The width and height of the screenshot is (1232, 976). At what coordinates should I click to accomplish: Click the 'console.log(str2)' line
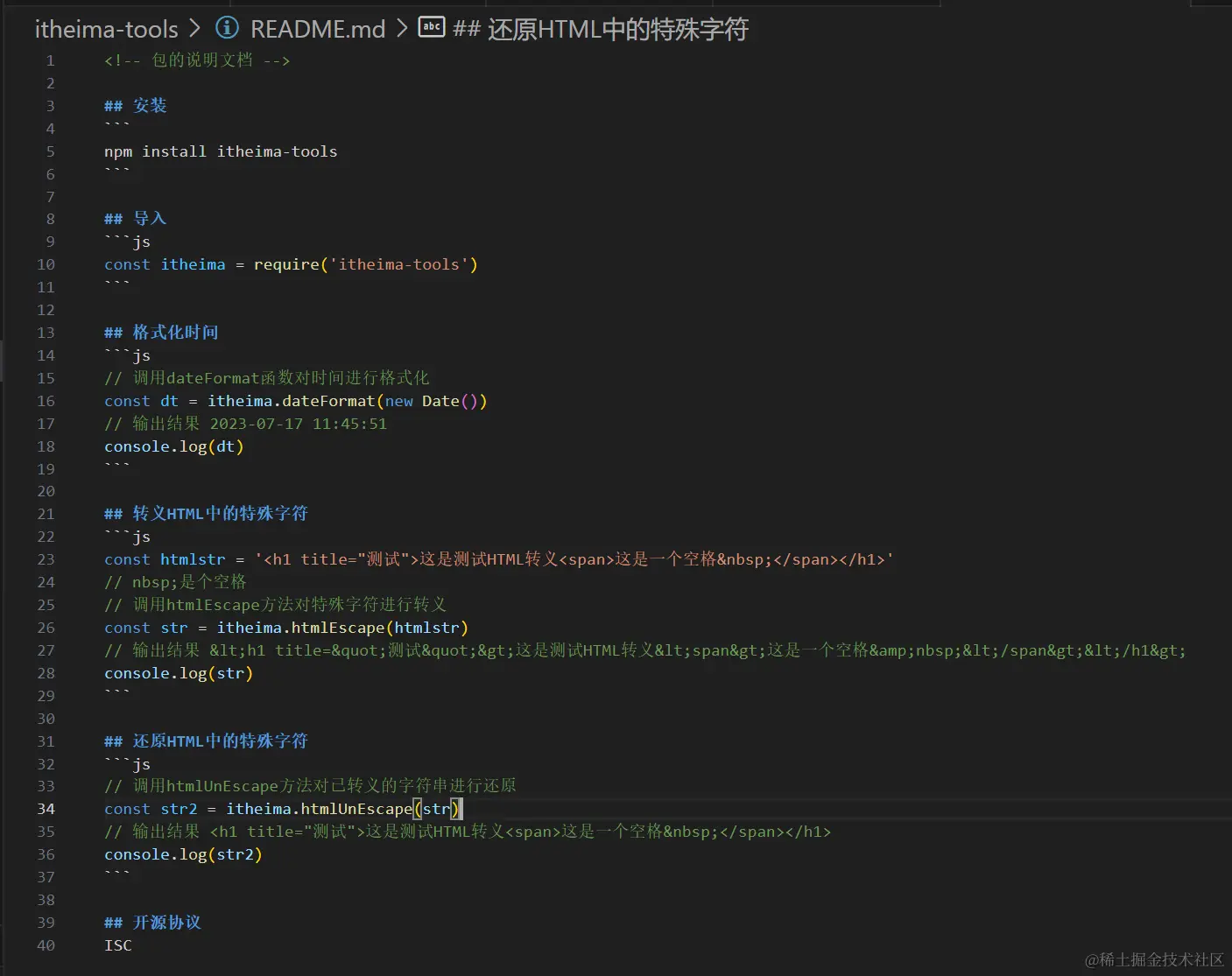click(x=183, y=854)
